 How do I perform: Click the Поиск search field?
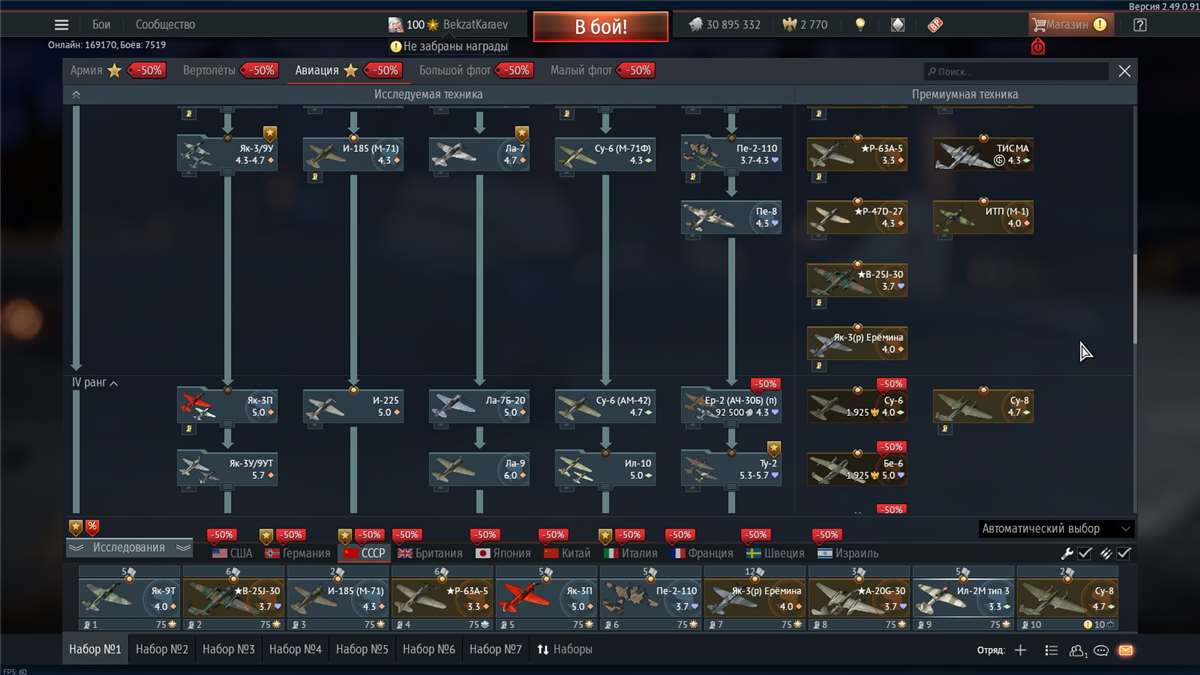pyautogui.click(x=1015, y=72)
